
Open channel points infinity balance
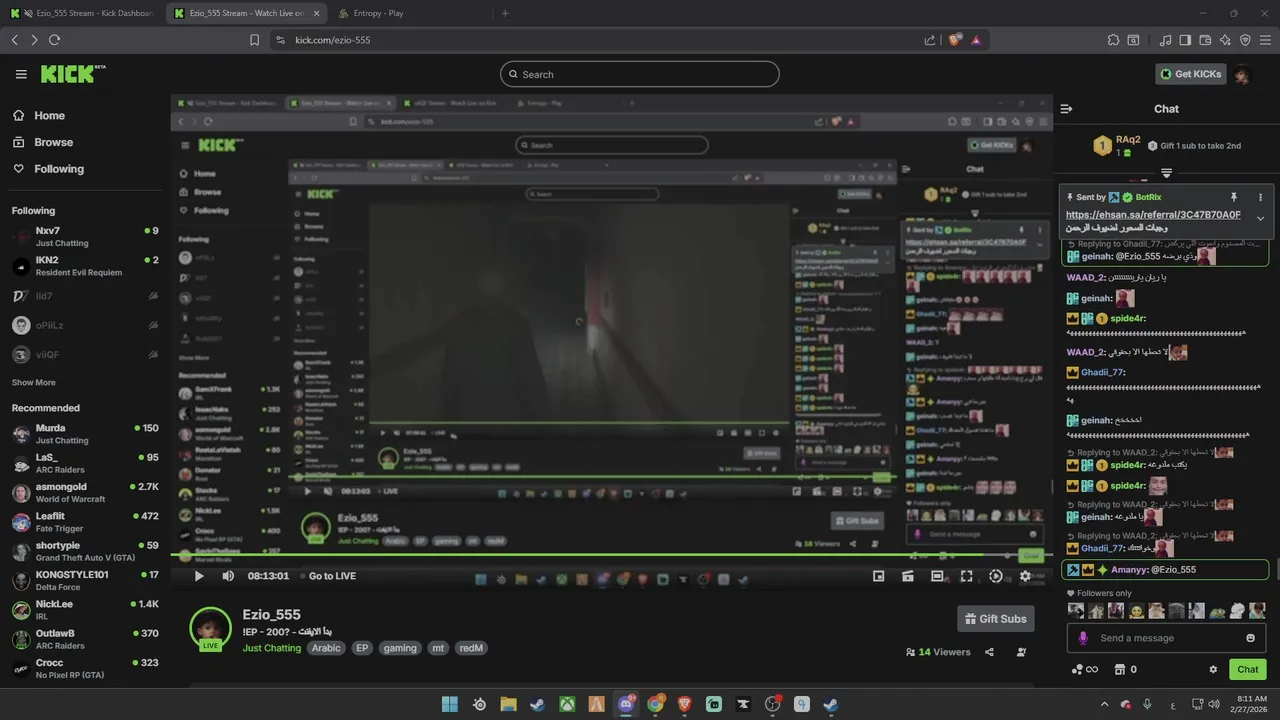1084,669
